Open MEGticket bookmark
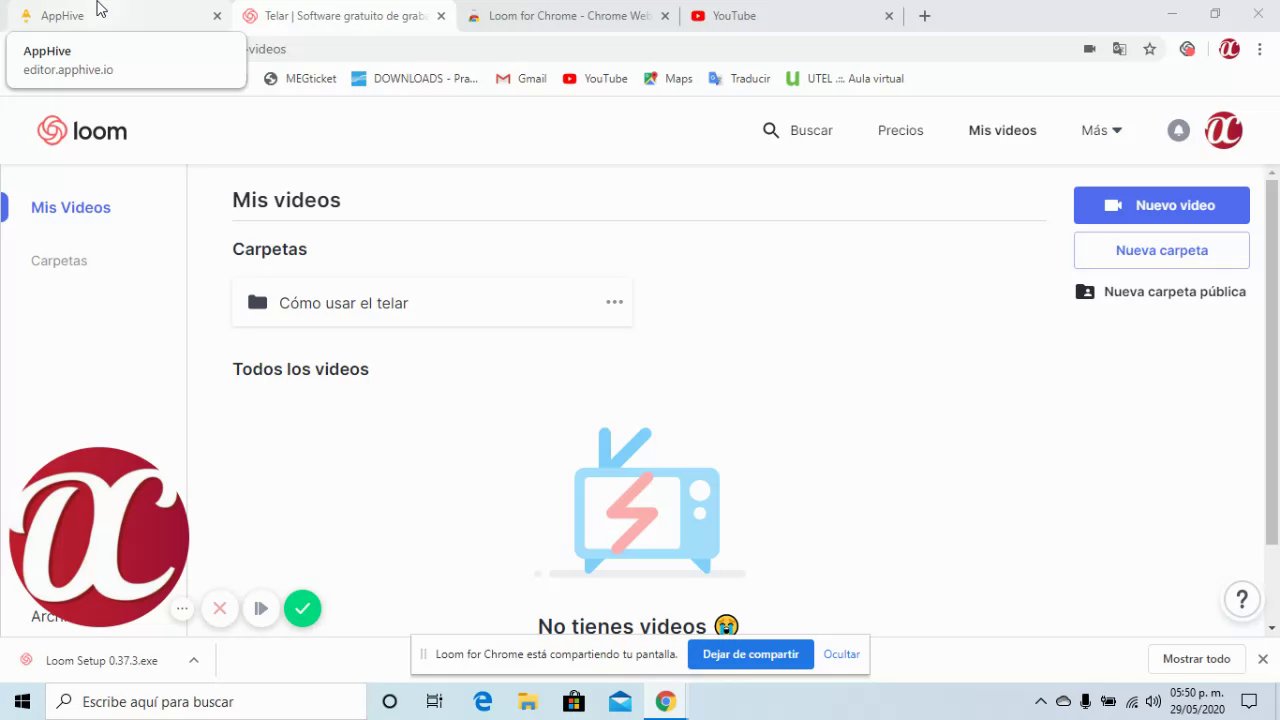The height and width of the screenshot is (720, 1280). coord(300,78)
